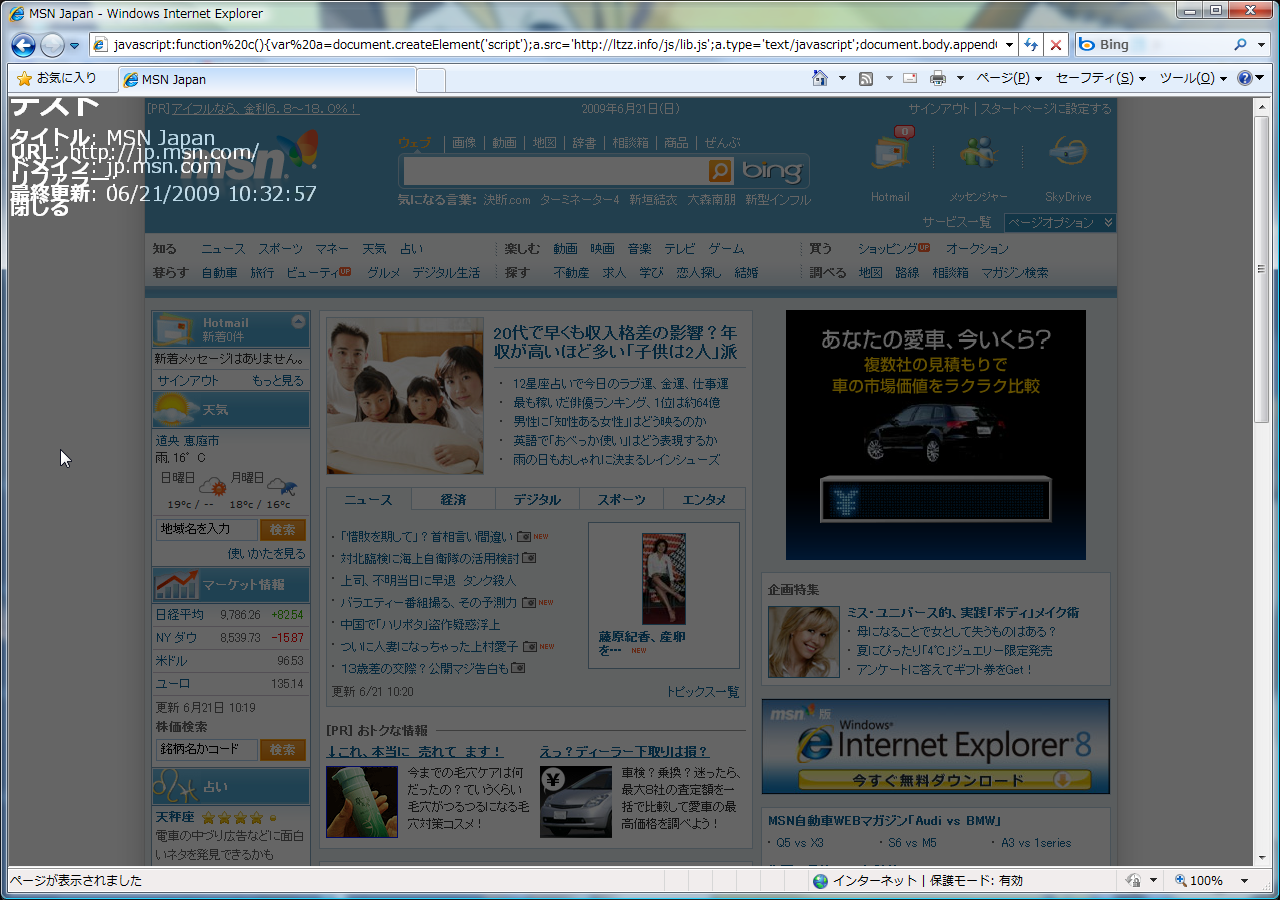Screen dimensions: 1280x900
Task: Click the orange search button beside bing box
Action: click(x=720, y=171)
